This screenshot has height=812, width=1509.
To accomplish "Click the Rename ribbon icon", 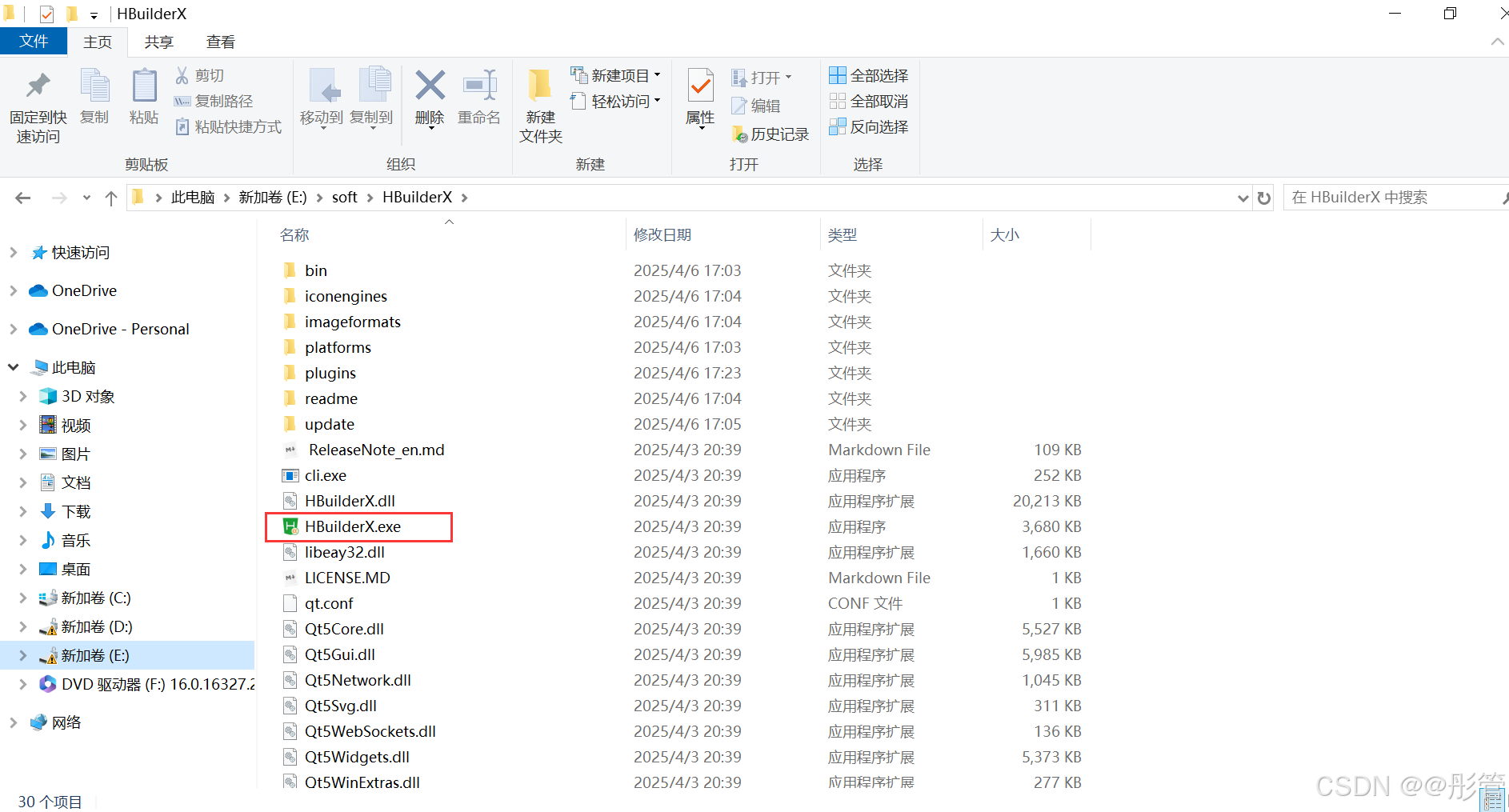I will (479, 98).
